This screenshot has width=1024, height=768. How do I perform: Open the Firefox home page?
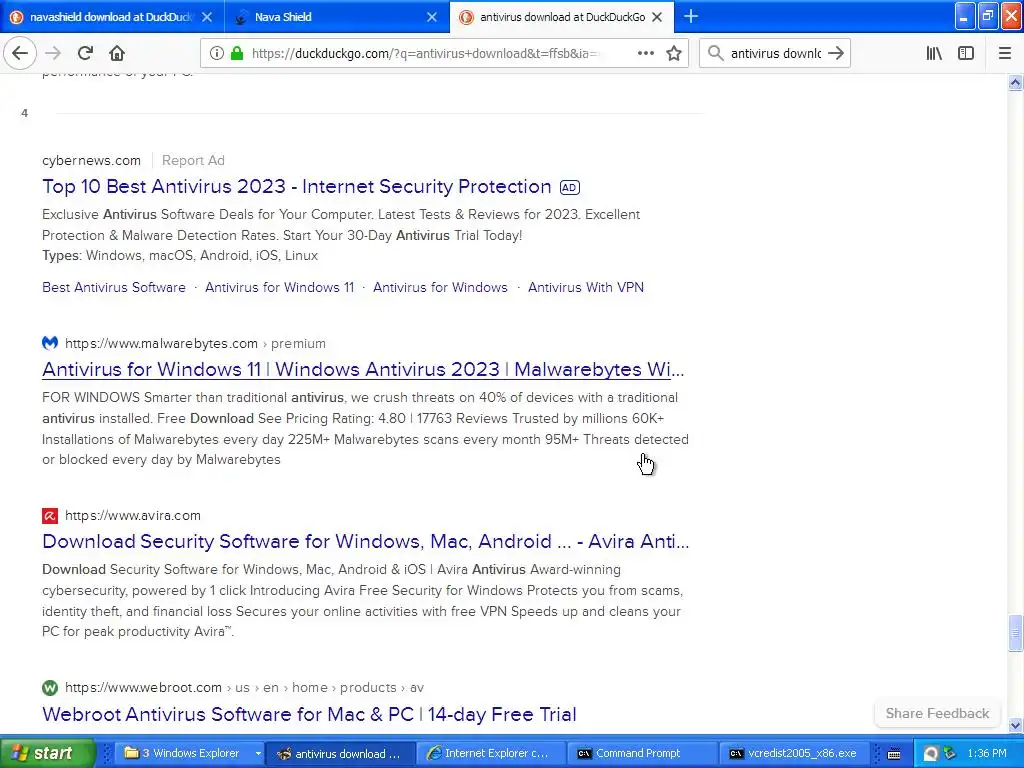click(117, 53)
